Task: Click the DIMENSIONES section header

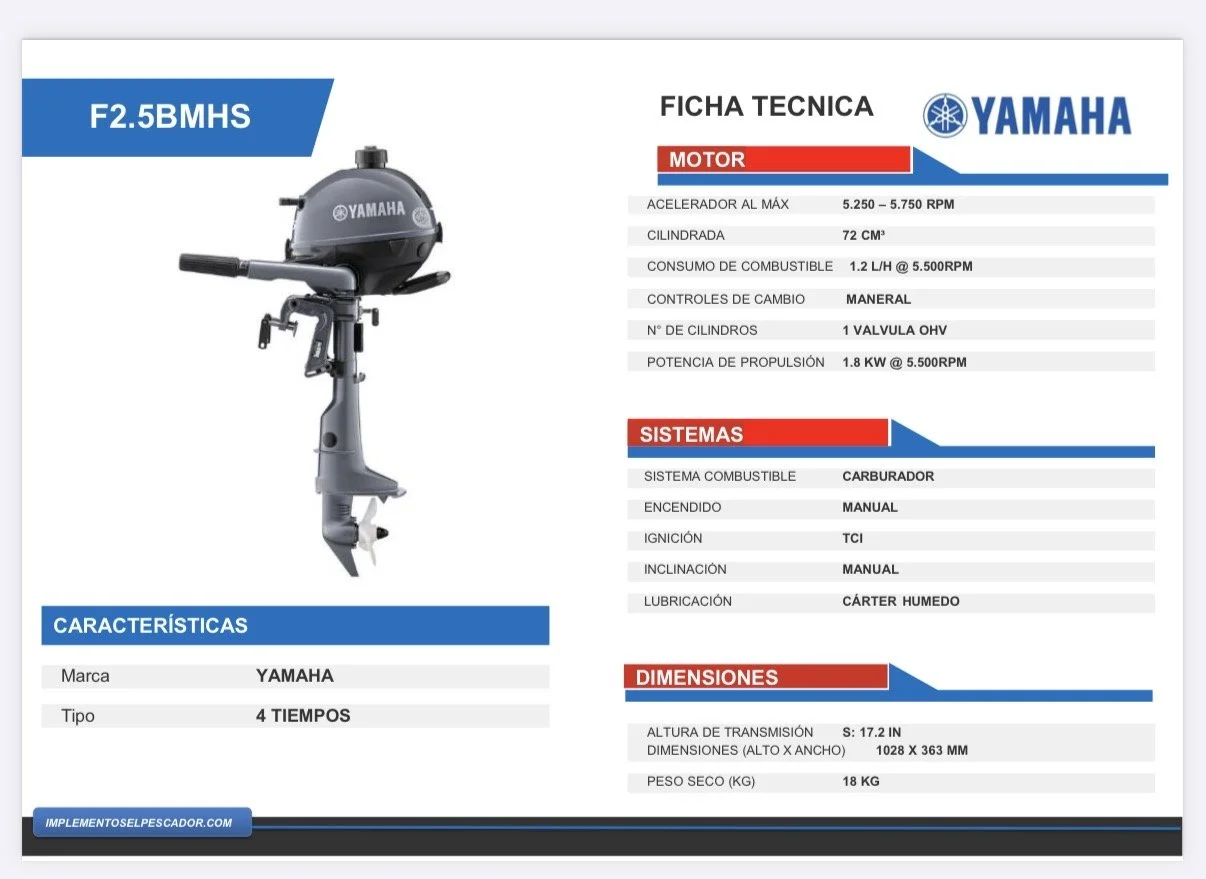Action: click(x=755, y=677)
